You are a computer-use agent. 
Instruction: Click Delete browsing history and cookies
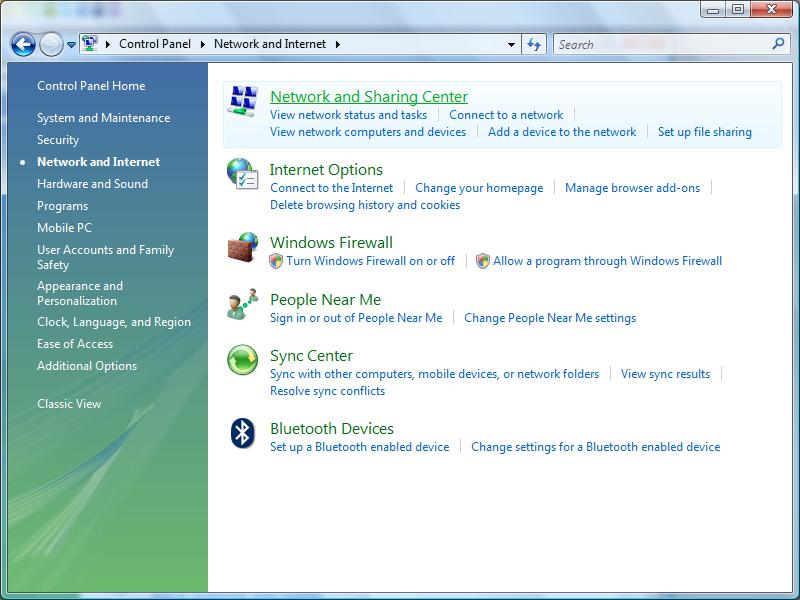coord(365,205)
